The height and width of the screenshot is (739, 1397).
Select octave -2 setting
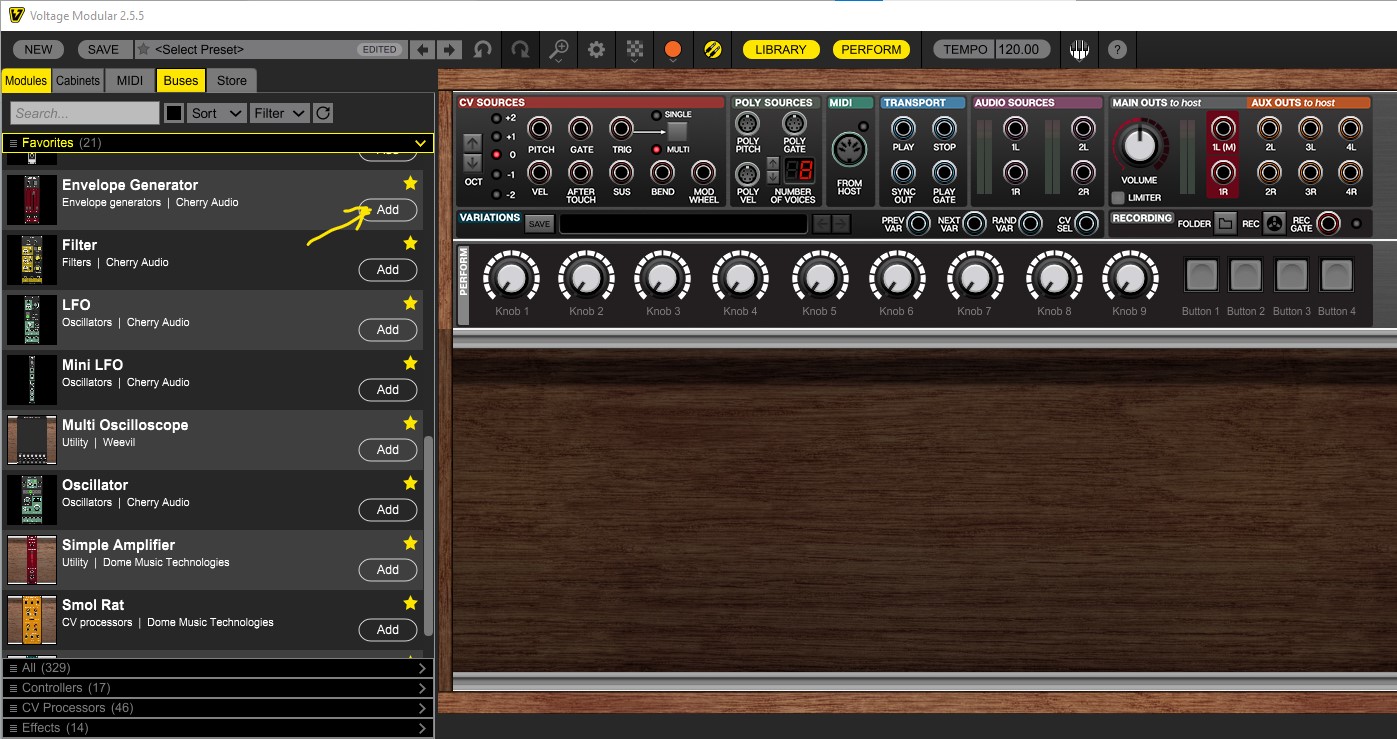[497, 194]
